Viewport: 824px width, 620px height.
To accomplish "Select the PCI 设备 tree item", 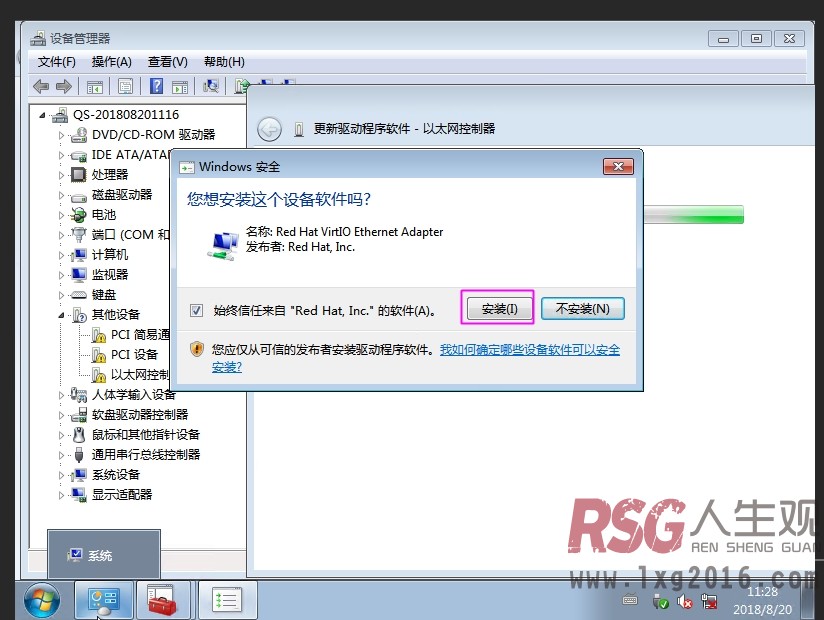I will pyautogui.click(x=134, y=355).
